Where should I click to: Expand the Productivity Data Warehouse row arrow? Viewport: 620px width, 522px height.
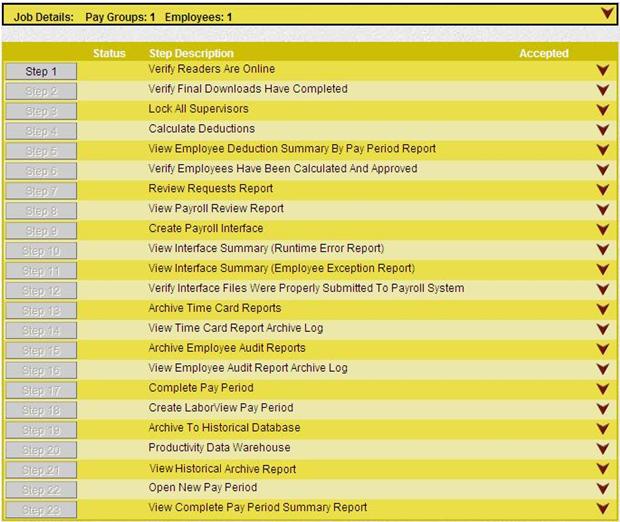coord(602,449)
